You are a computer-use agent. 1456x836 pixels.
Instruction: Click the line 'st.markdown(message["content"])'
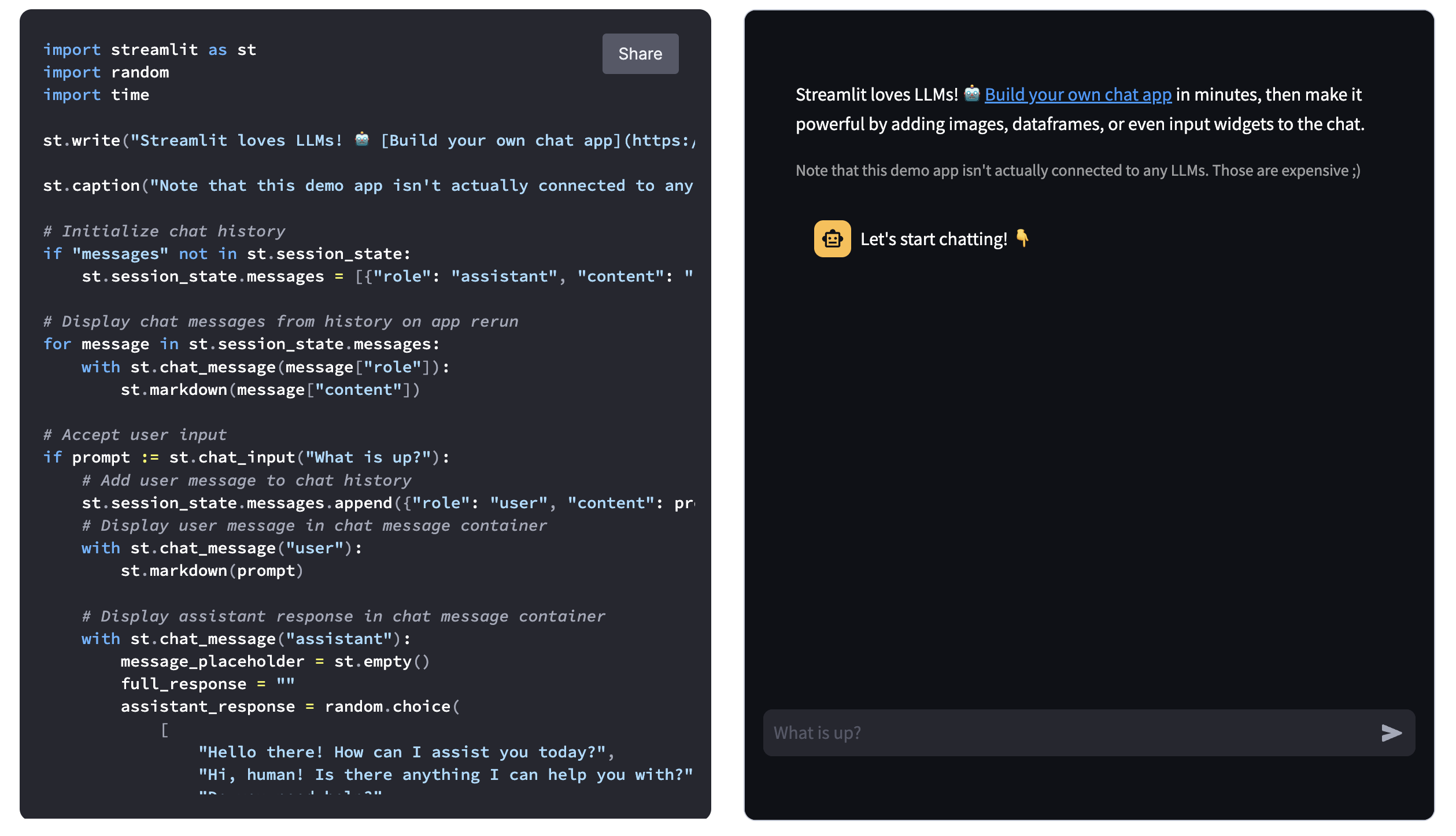[271, 390]
